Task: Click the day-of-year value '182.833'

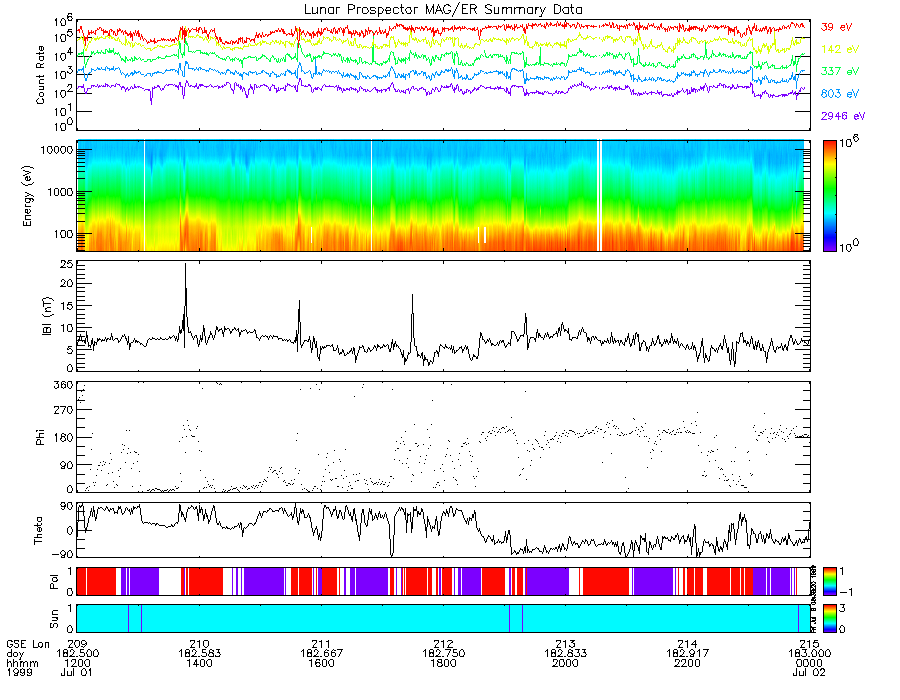Action: click(565, 654)
